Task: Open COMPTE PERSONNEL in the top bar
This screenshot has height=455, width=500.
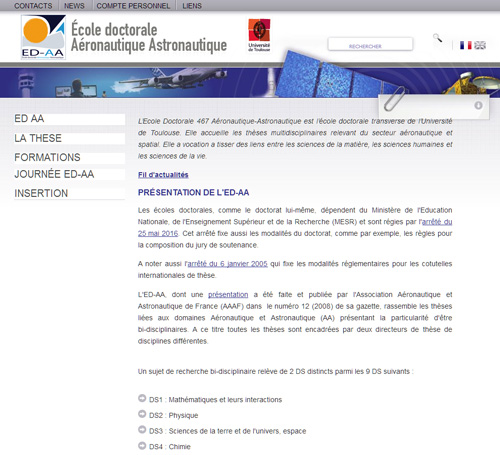Action: (133, 6)
